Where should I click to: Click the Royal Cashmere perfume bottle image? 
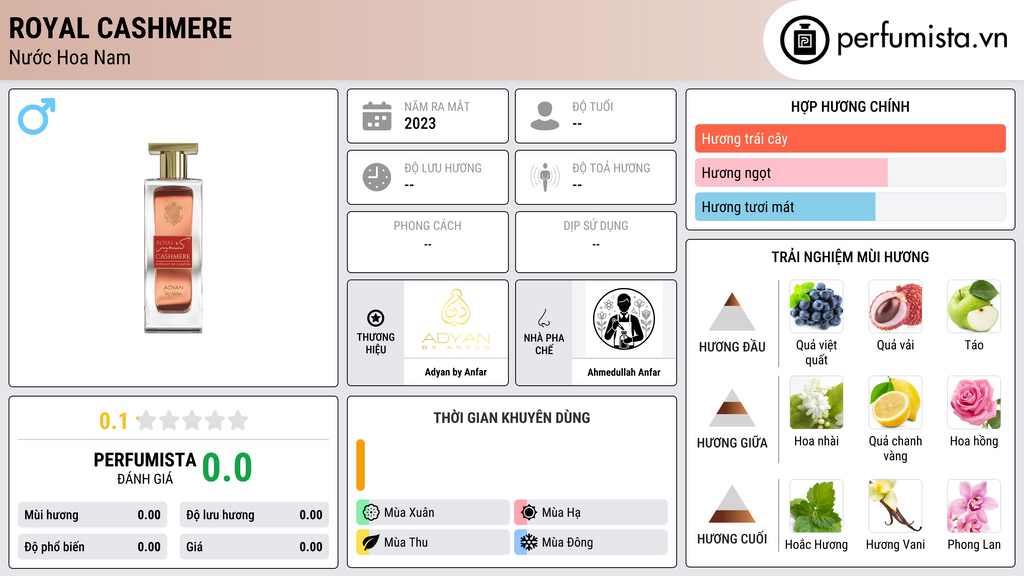pyautogui.click(x=173, y=238)
